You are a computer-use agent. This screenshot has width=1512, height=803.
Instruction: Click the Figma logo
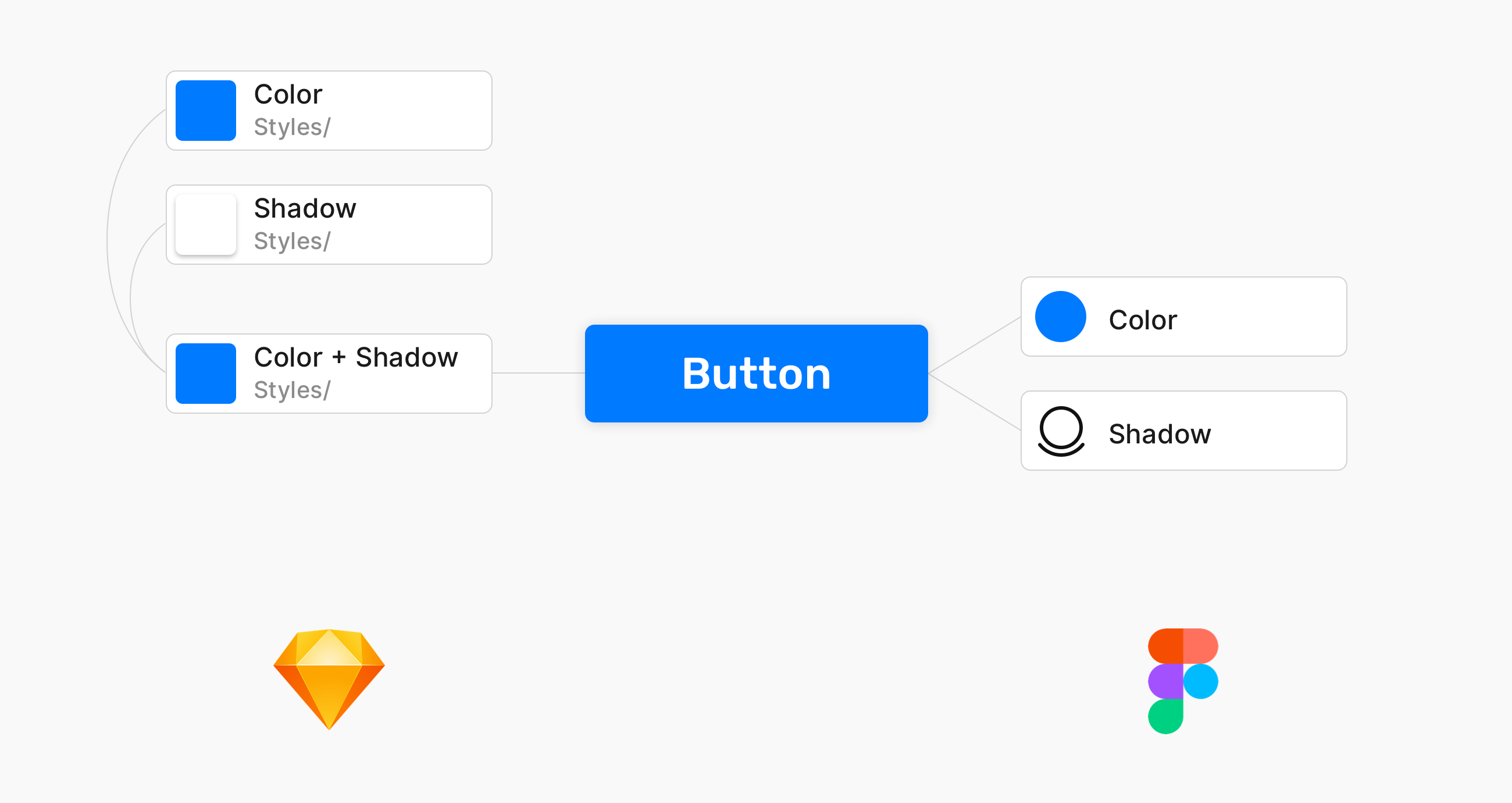click(1183, 681)
